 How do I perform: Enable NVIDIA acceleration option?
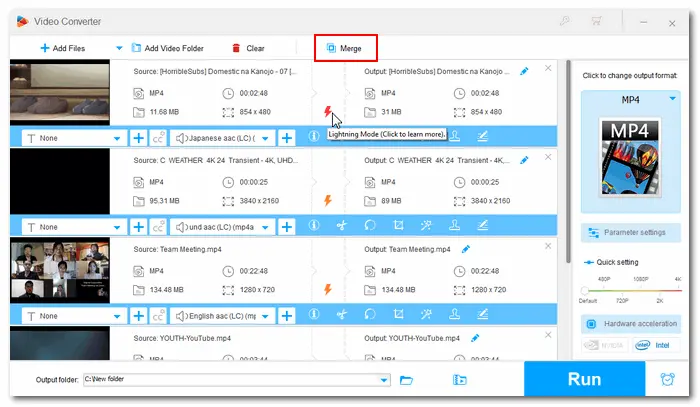pos(604,345)
